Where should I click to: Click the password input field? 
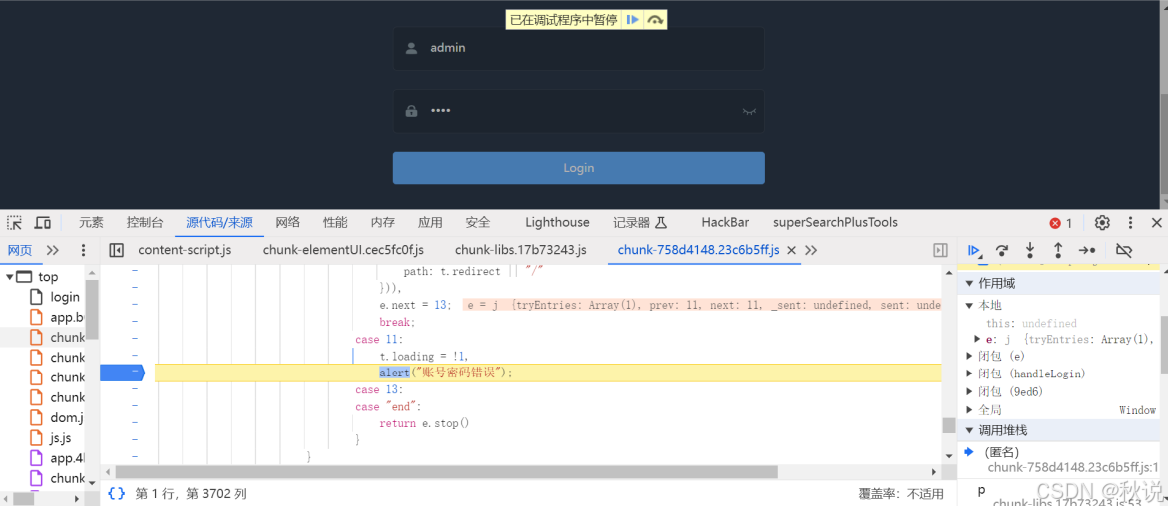(579, 111)
